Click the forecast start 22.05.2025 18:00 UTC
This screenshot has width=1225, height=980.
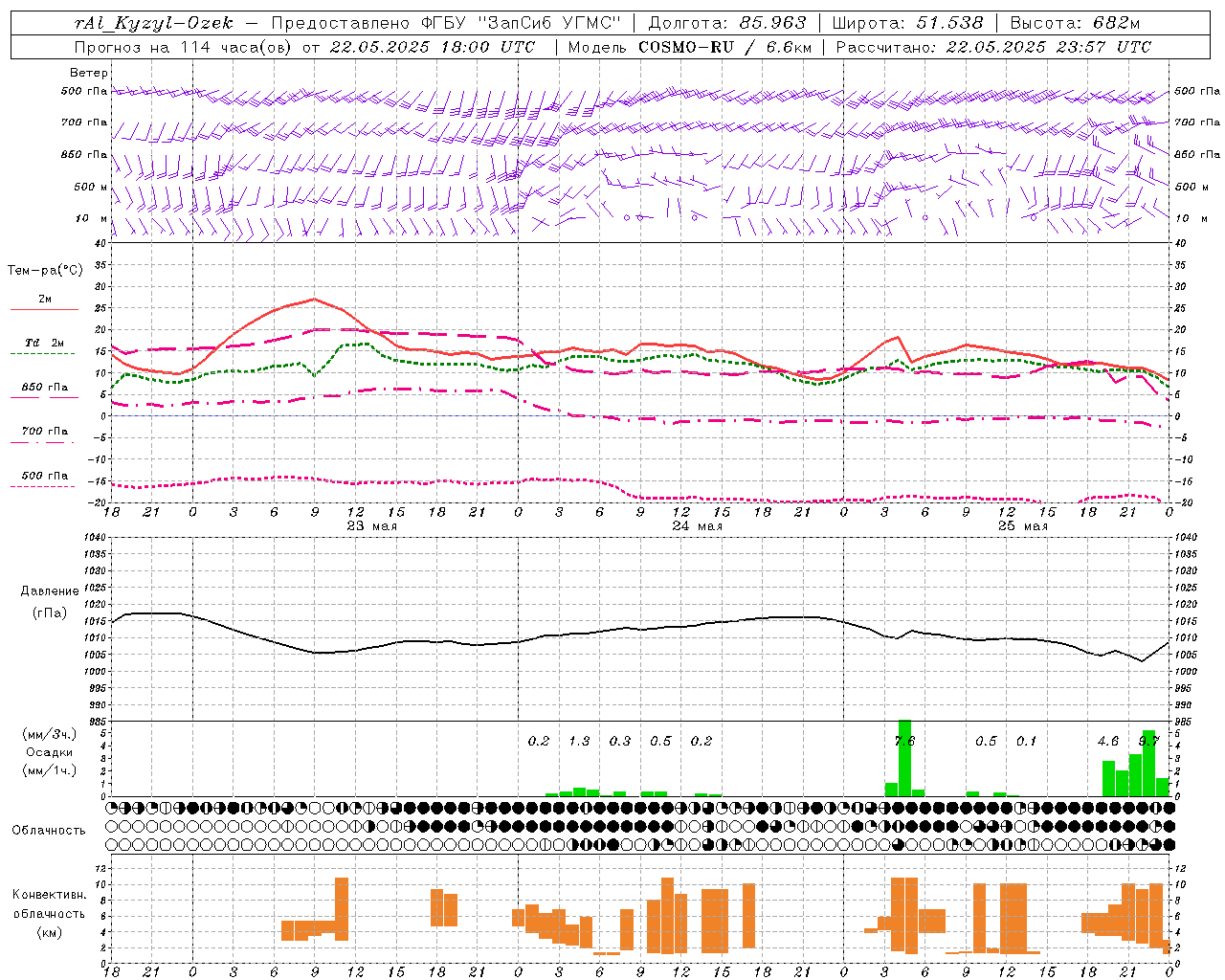tap(433, 47)
